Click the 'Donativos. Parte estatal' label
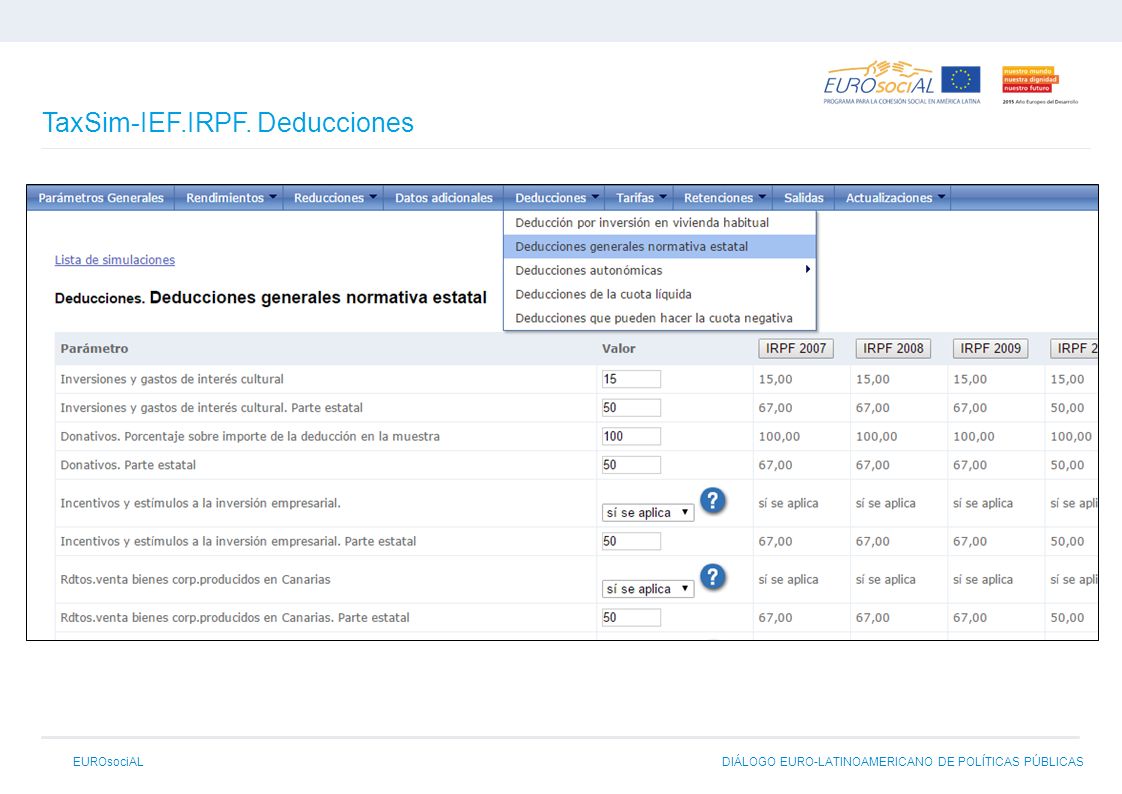This screenshot has width=1122, height=794. [x=128, y=465]
